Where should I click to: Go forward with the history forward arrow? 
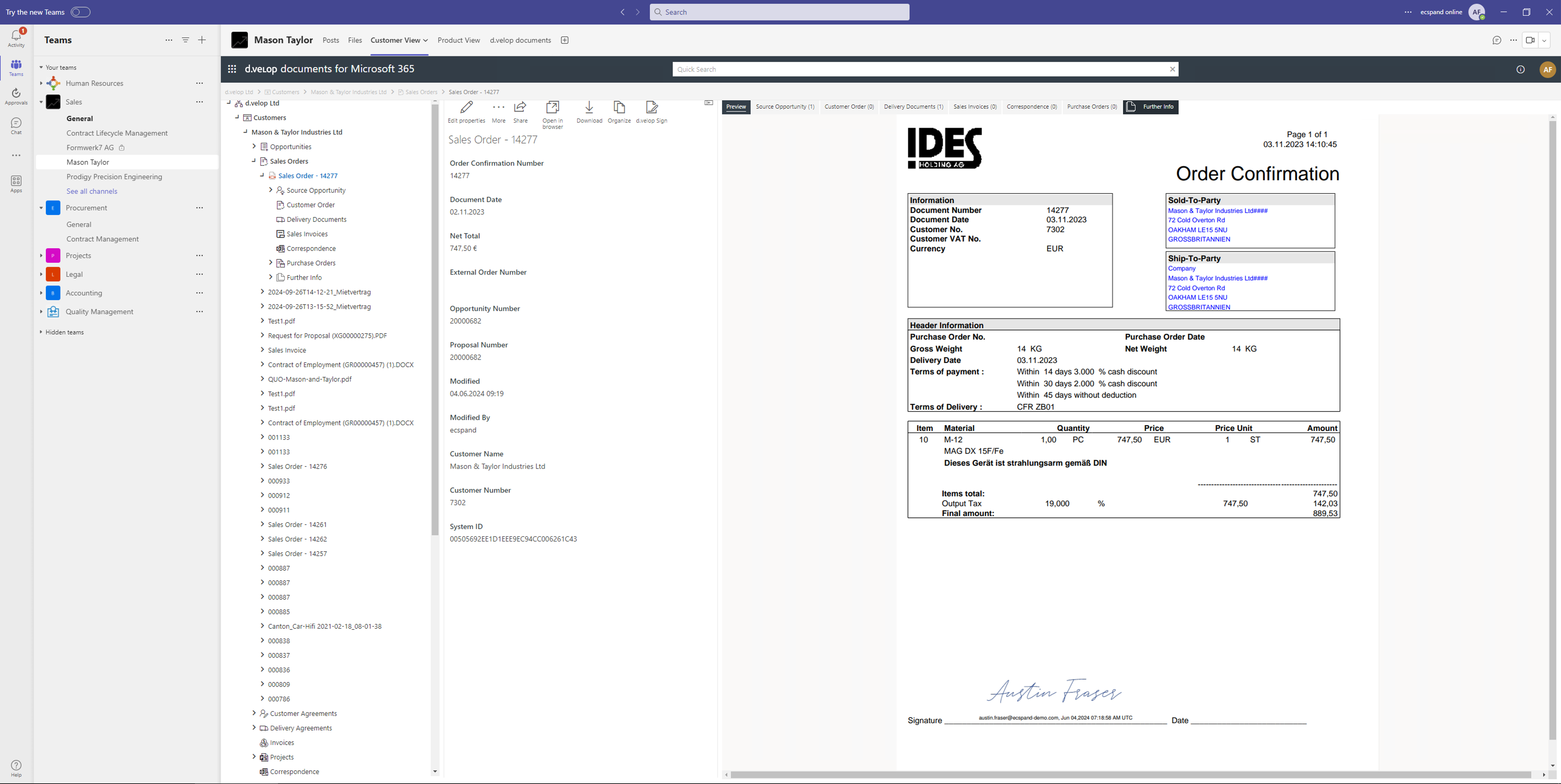pyautogui.click(x=637, y=12)
